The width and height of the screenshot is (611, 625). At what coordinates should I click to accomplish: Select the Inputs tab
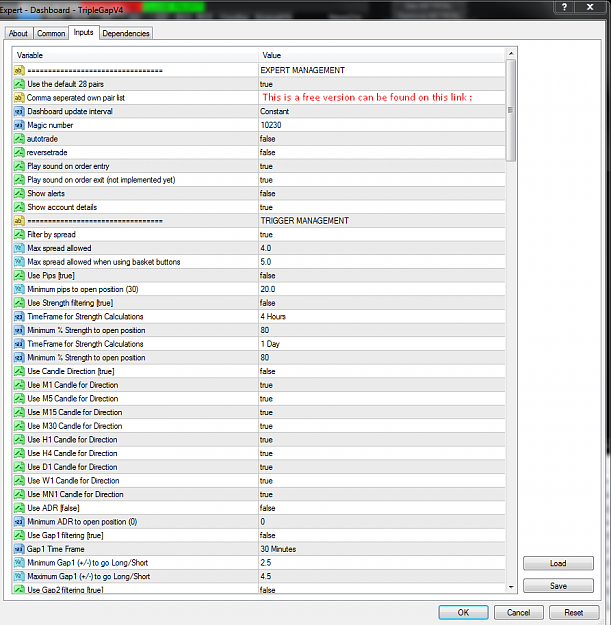[83, 32]
